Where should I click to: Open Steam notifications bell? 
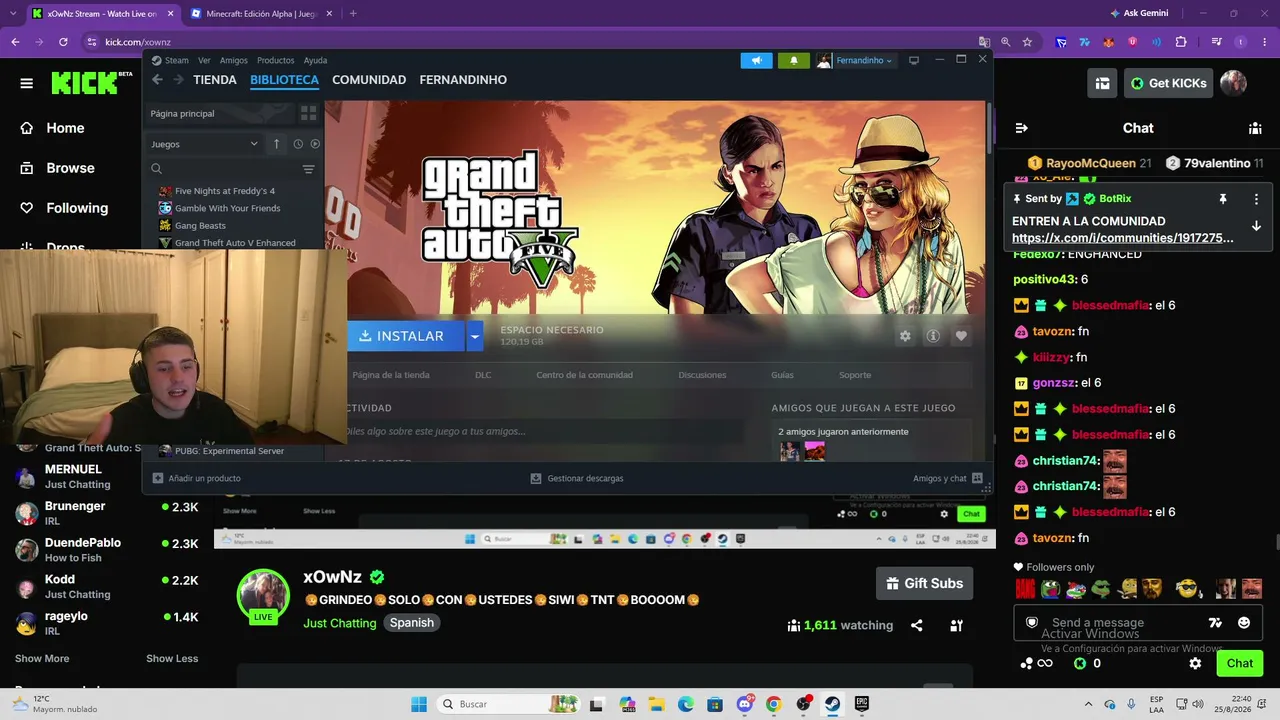794,61
